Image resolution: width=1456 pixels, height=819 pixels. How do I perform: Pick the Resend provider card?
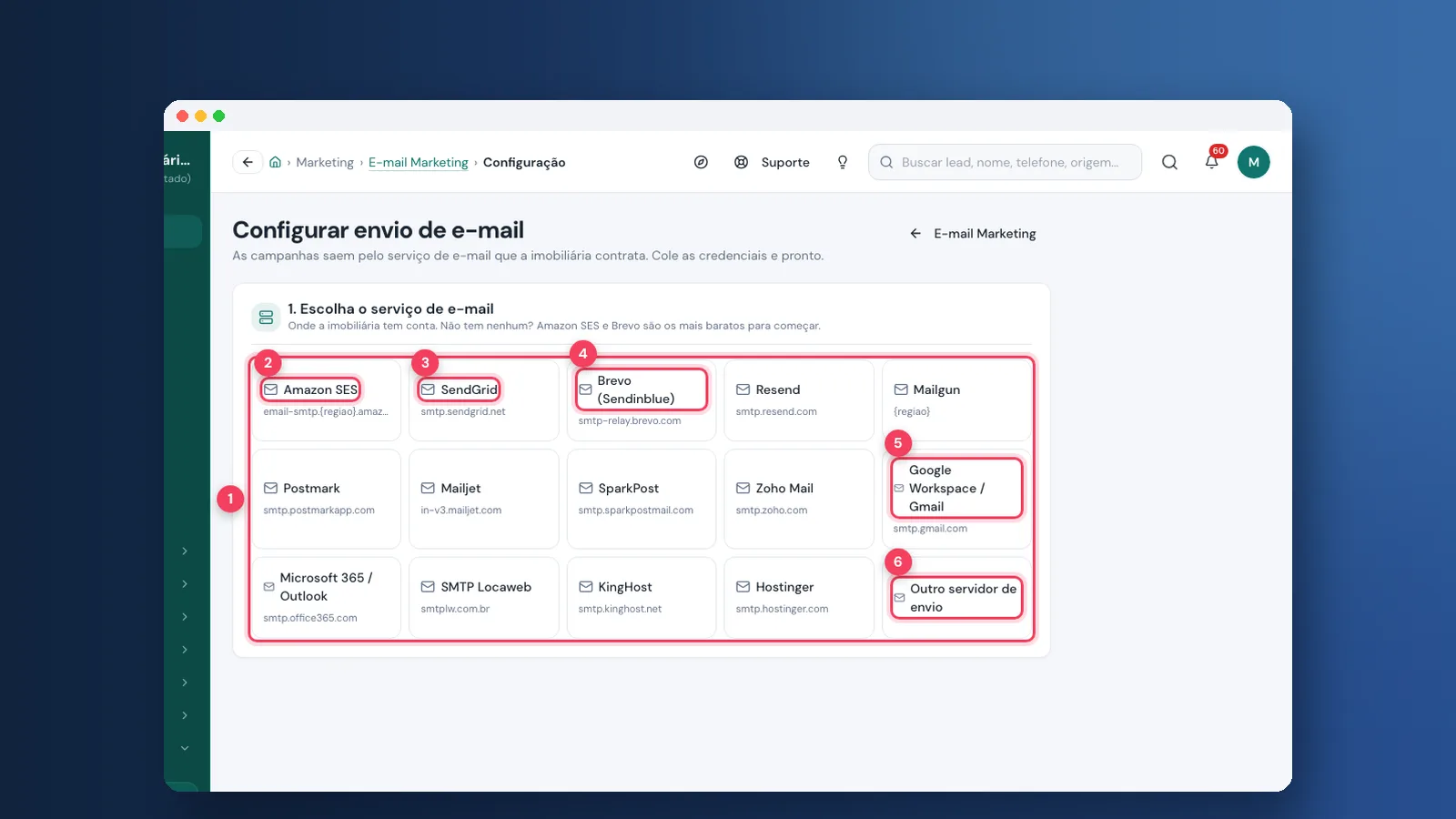click(798, 400)
